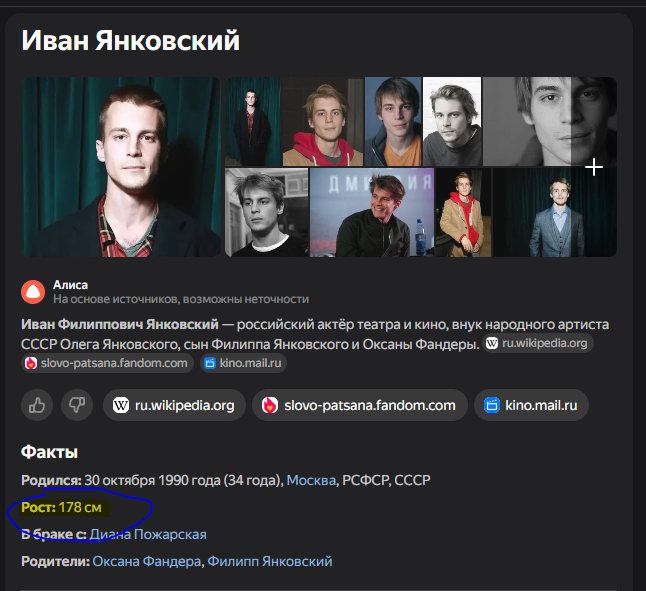646x591 pixels.
Task: Open the Москва birthplace link
Action: click(x=311, y=480)
